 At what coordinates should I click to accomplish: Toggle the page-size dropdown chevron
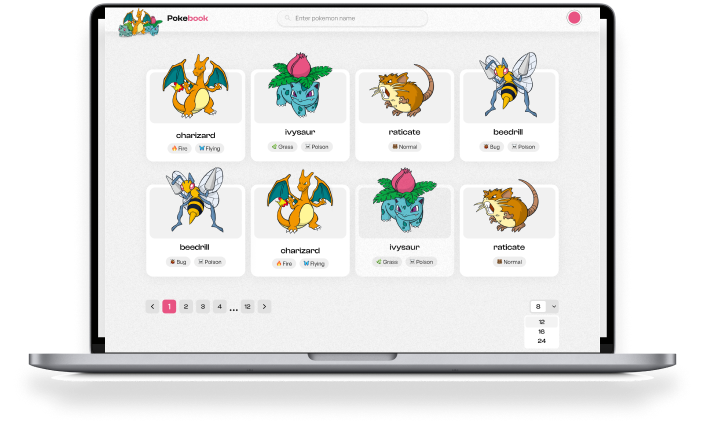coord(553,307)
